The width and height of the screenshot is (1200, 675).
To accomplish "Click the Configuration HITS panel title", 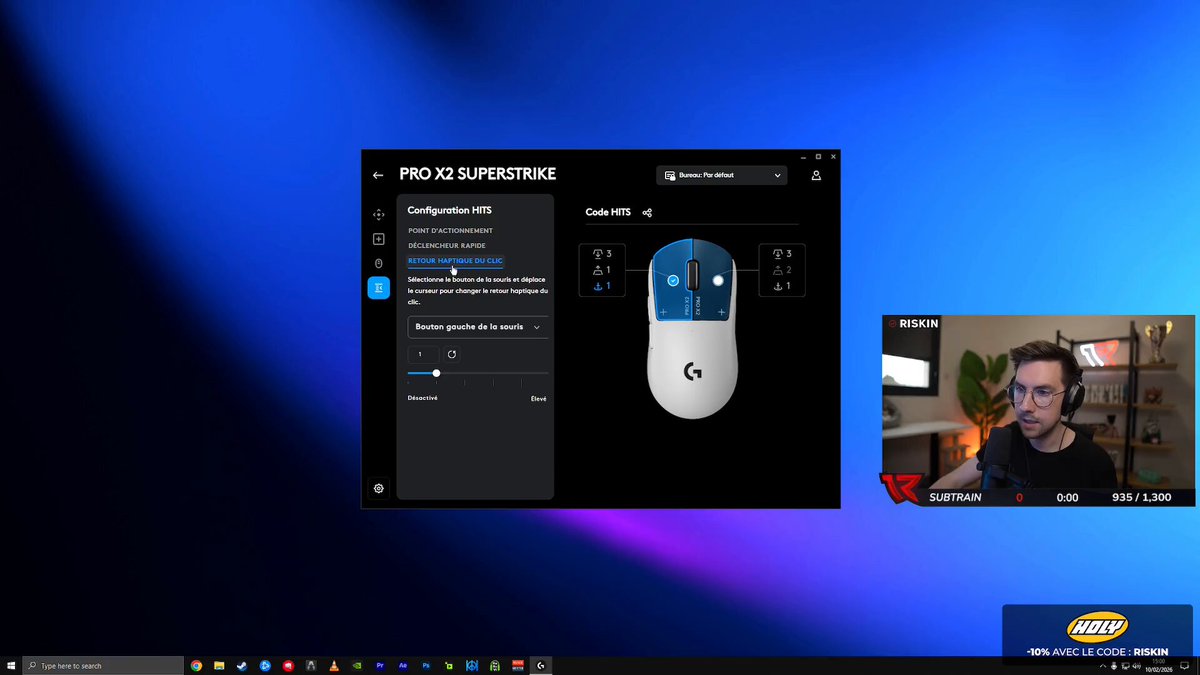I will click(x=449, y=211).
